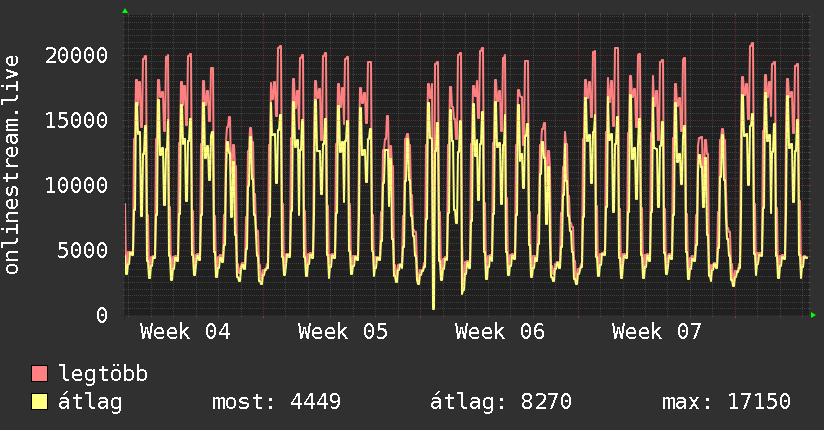824x430 pixels.
Task: Click the most: 4449 current value
Action: point(276,402)
